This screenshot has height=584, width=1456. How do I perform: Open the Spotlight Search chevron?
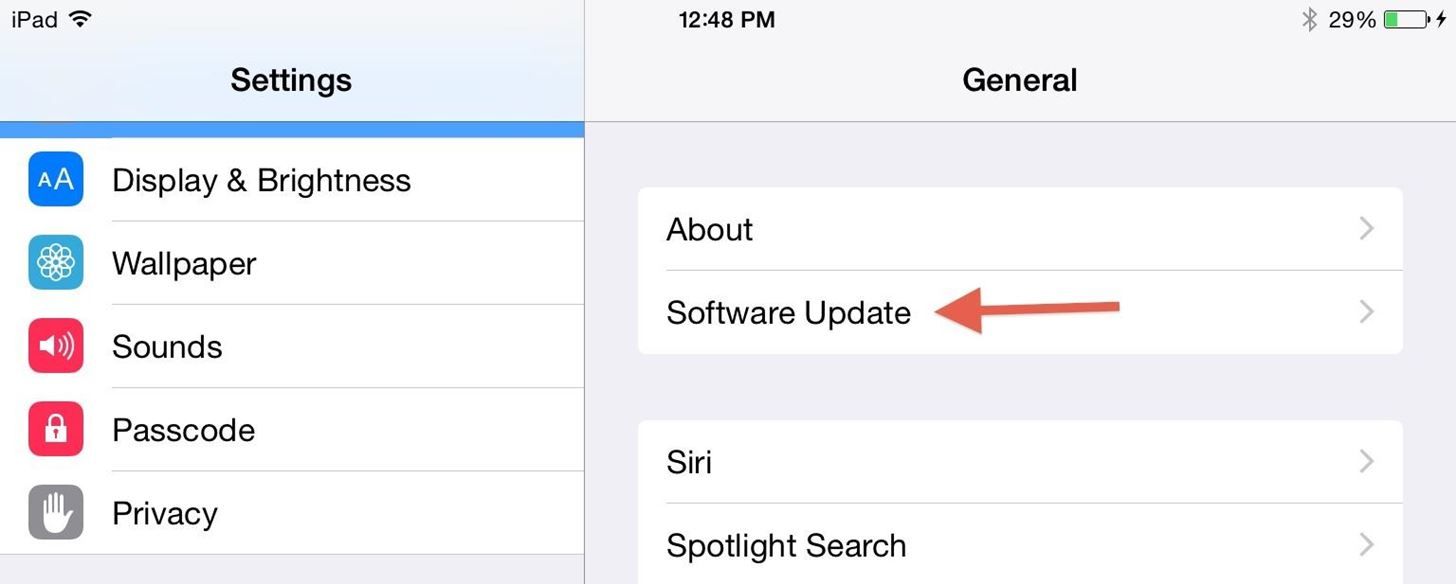point(1366,544)
